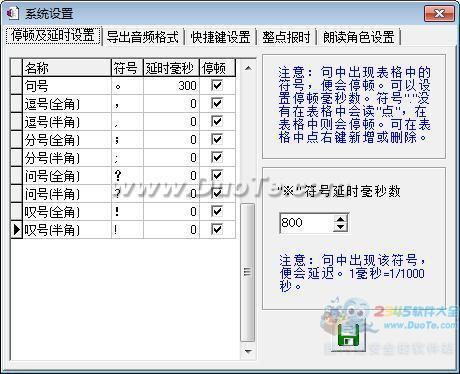Click the green floppy disk save icon
460x374 pixels.
tap(348, 336)
